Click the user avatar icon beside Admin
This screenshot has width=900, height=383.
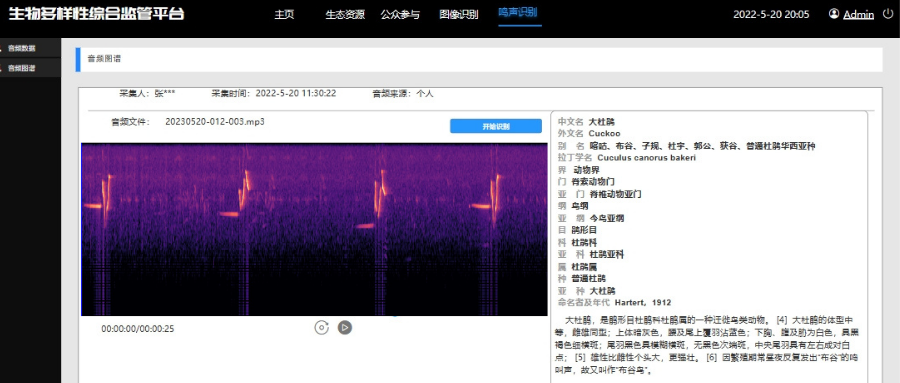pyautogui.click(x=834, y=14)
